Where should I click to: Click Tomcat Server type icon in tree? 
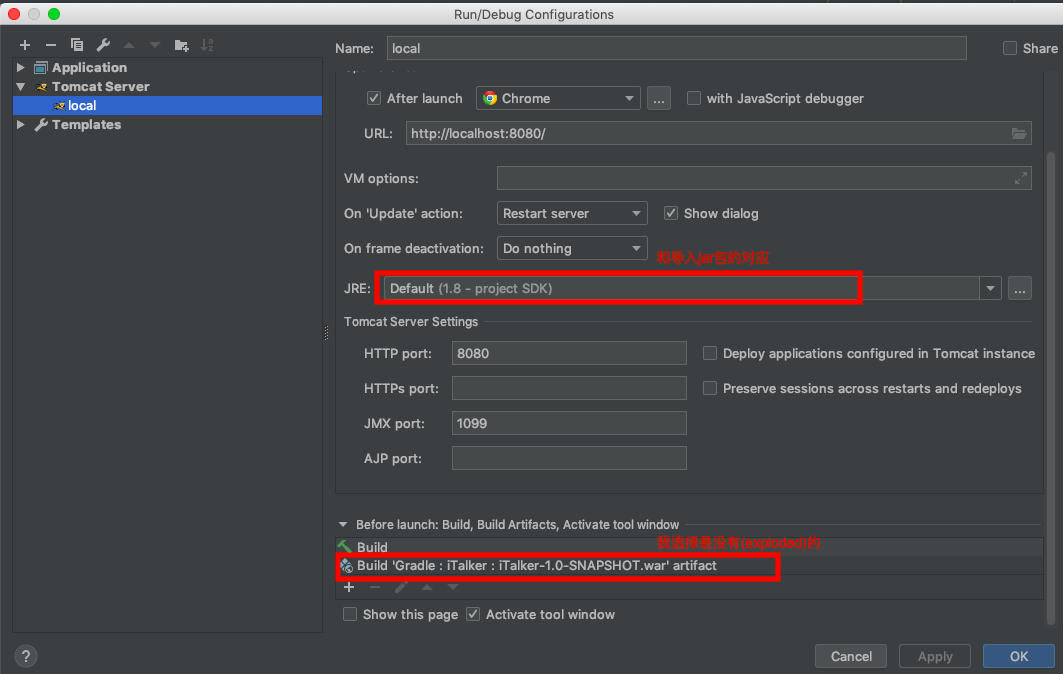[41, 87]
